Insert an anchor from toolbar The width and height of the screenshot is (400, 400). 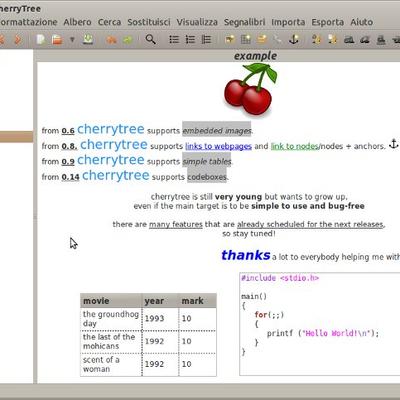click(294, 40)
